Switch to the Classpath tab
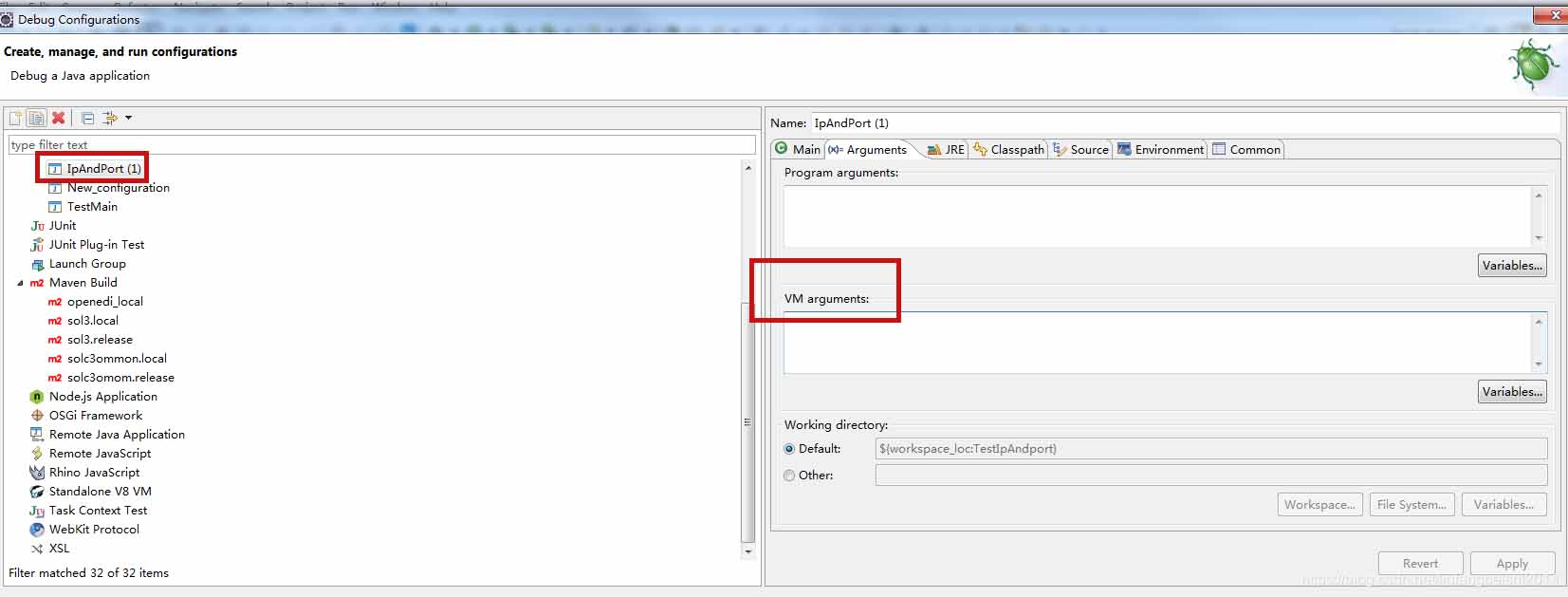This screenshot has height=597, width=1568. tap(1008, 149)
